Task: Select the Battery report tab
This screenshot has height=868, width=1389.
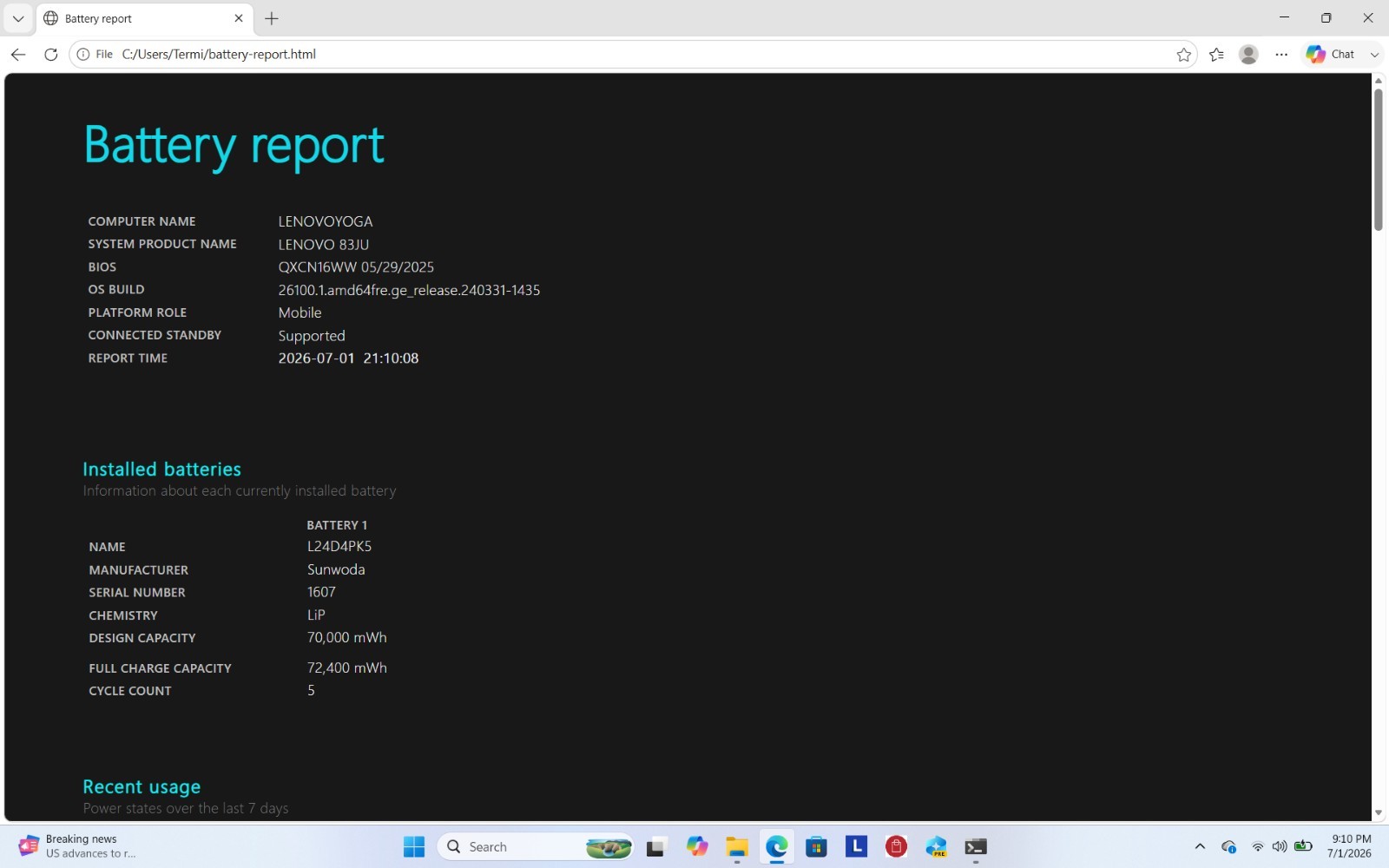Action: pyautogui.click(x=143, y=18)
